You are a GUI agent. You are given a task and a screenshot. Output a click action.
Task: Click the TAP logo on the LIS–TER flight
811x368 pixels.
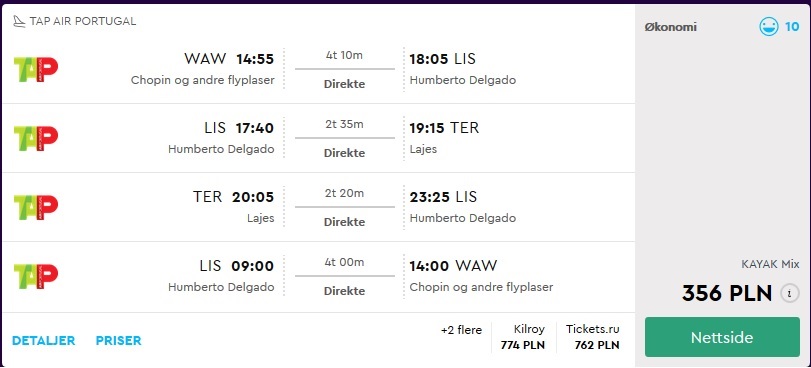pyautogui.click(x=36, y=138)
